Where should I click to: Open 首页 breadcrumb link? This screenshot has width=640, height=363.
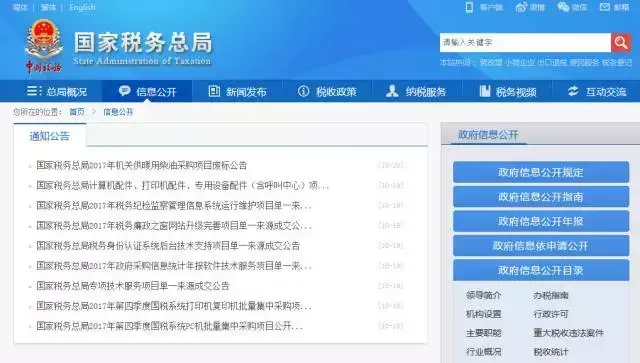77,112
